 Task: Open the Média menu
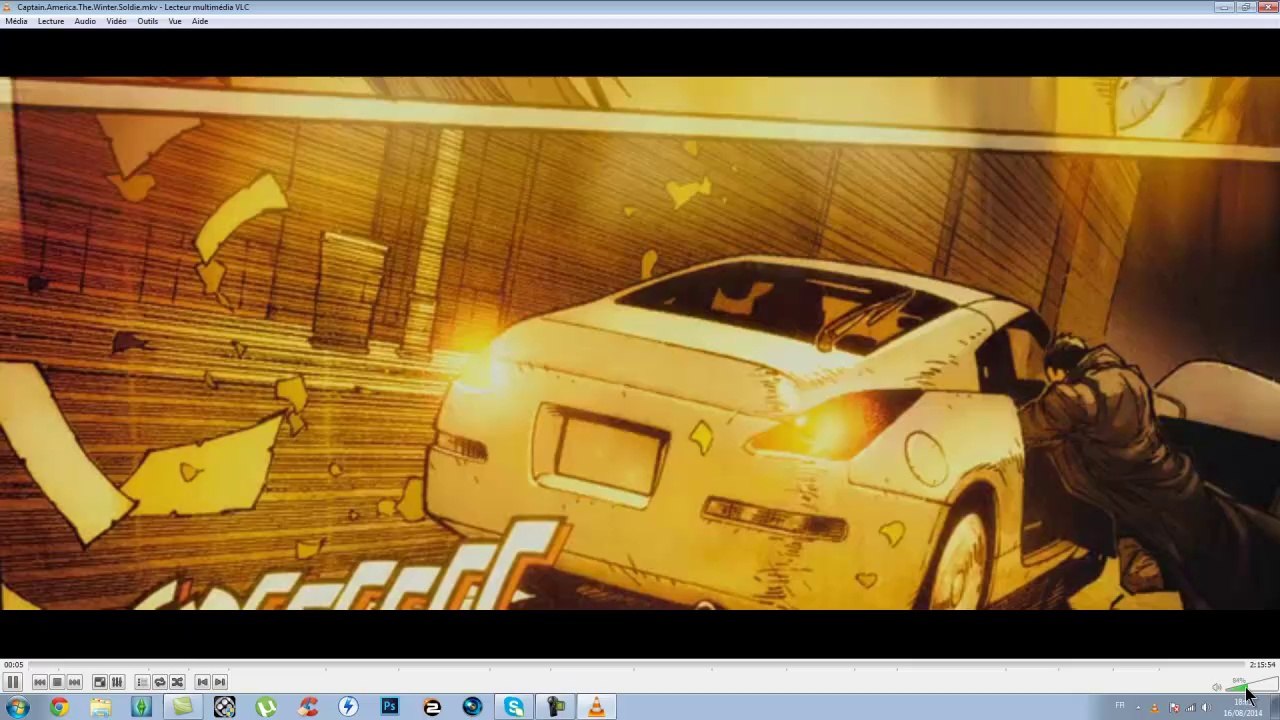pos(16,21)
